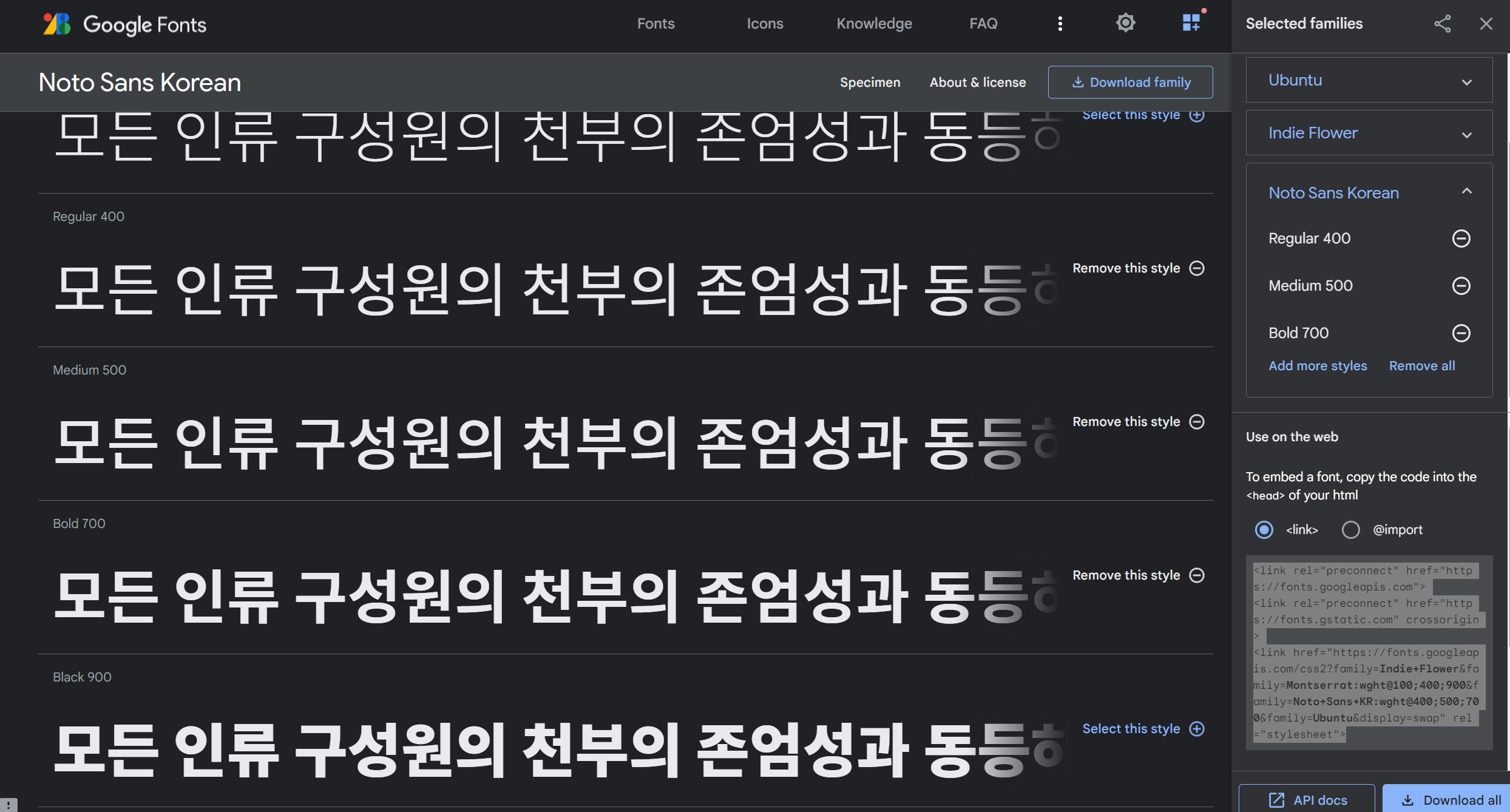Click the Download all button
Screen dimensions: 1510x812
1446,800
